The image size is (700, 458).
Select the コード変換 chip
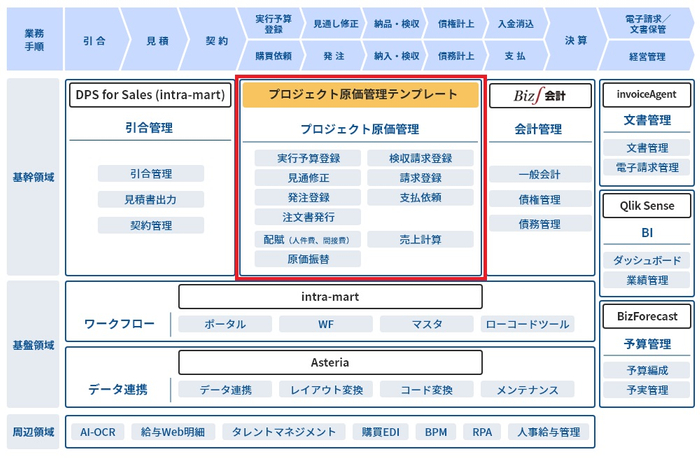pos(427,390)
